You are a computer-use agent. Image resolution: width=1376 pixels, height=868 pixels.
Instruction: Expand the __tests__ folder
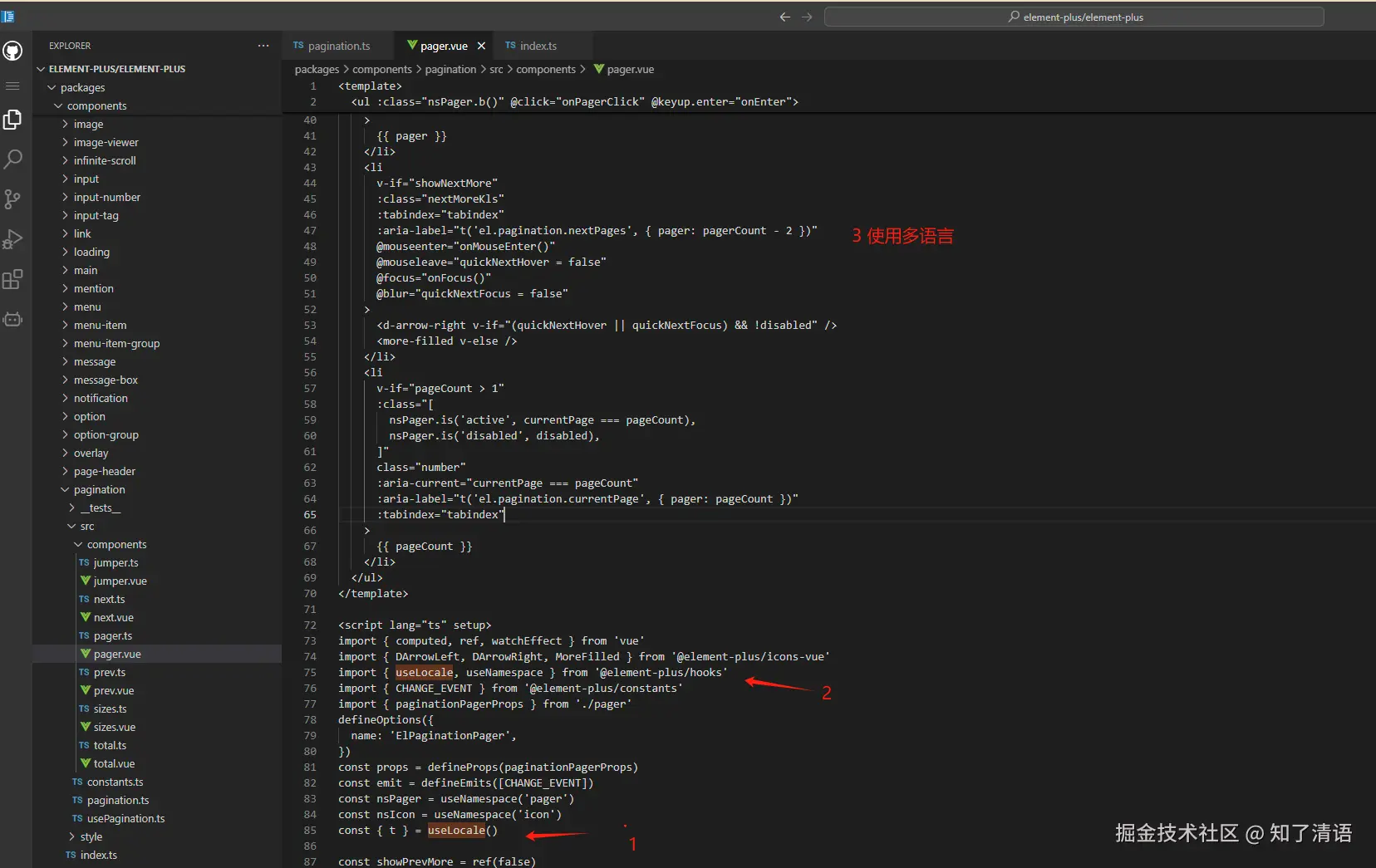point(101,508)
